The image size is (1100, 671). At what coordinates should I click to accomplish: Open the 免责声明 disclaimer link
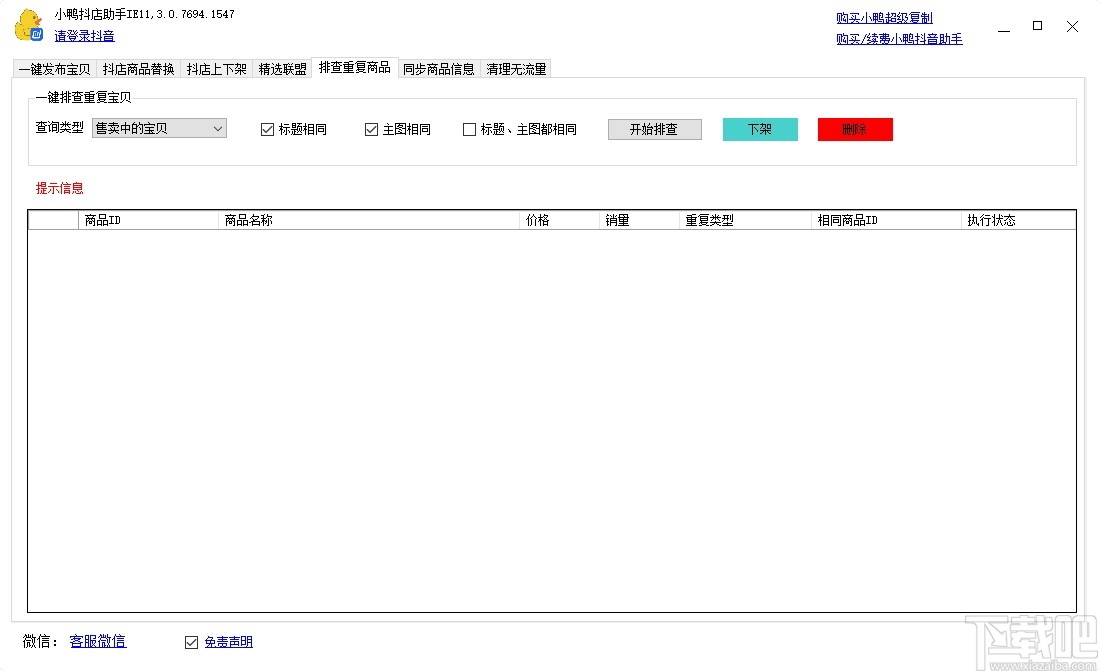(x=229, y=642)
